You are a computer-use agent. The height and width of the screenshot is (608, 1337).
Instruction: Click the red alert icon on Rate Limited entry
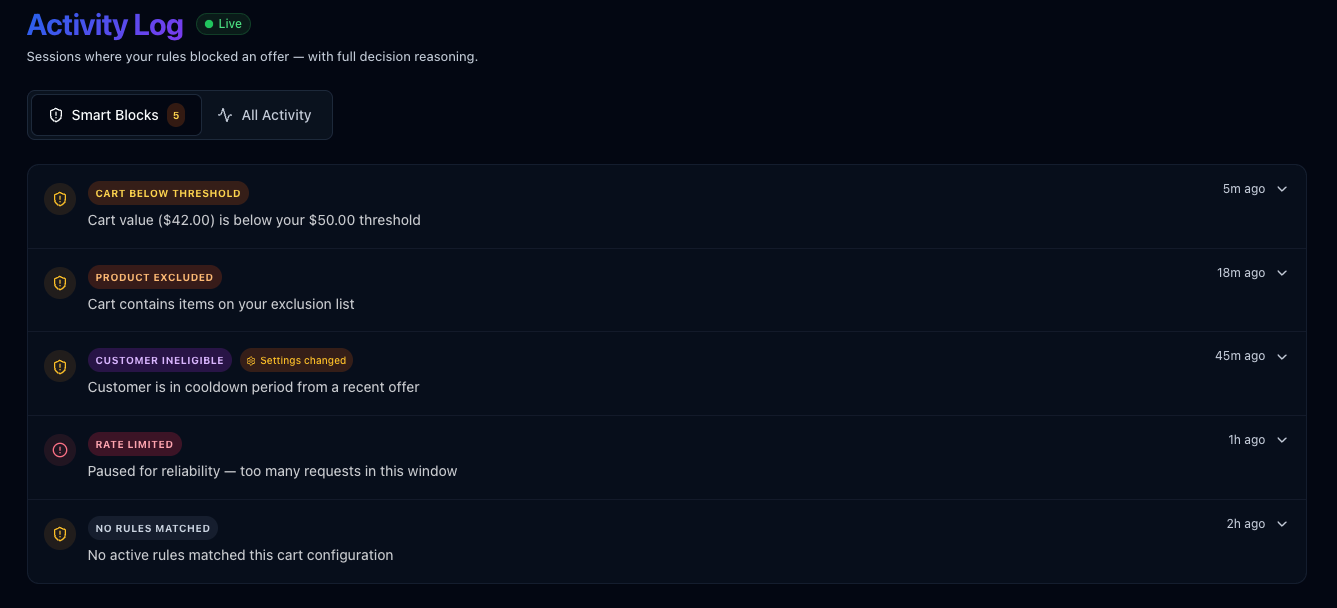[60, 450]
